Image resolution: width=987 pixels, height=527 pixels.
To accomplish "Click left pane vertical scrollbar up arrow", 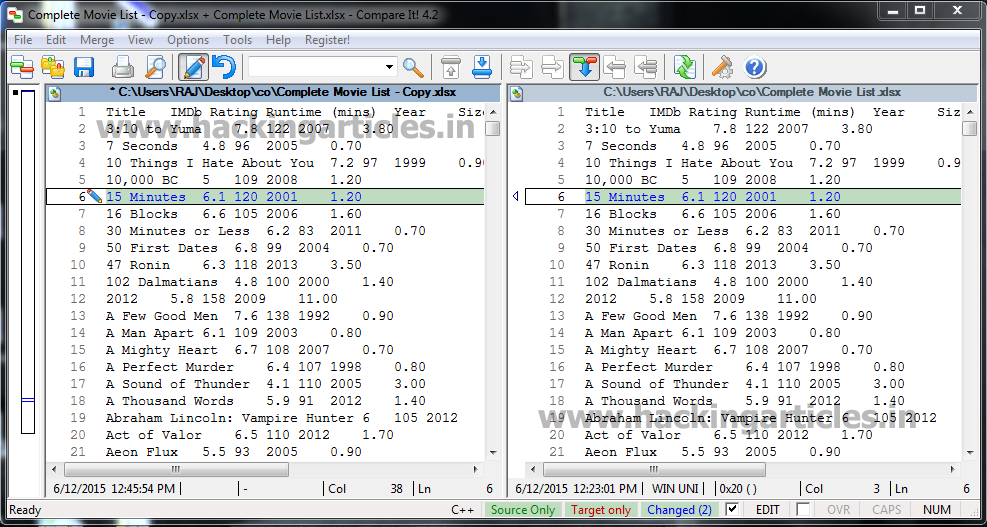I will coord(492,111).
